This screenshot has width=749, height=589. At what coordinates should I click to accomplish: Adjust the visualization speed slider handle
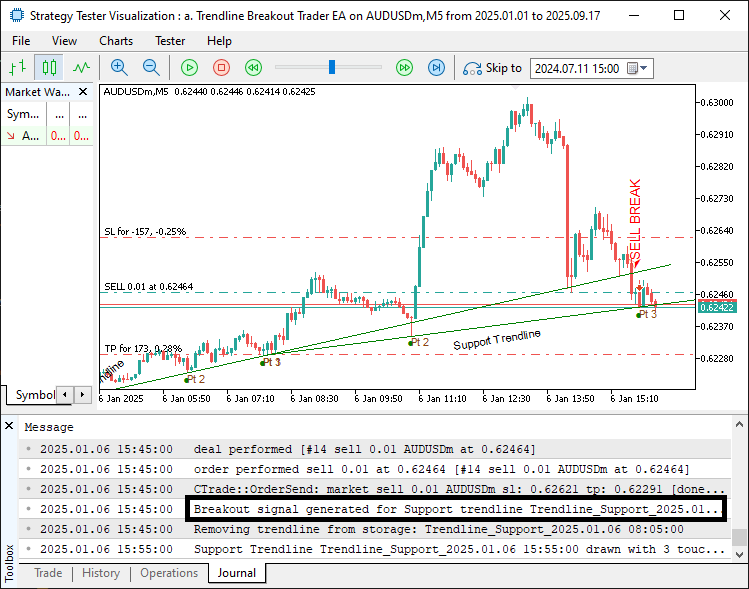tap(332, 67)
